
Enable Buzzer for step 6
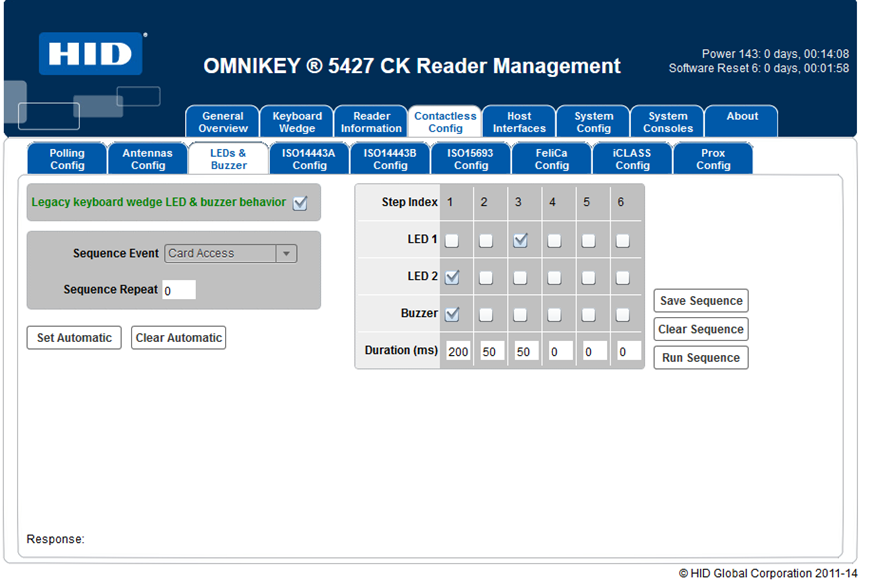(x=622, y=315)
